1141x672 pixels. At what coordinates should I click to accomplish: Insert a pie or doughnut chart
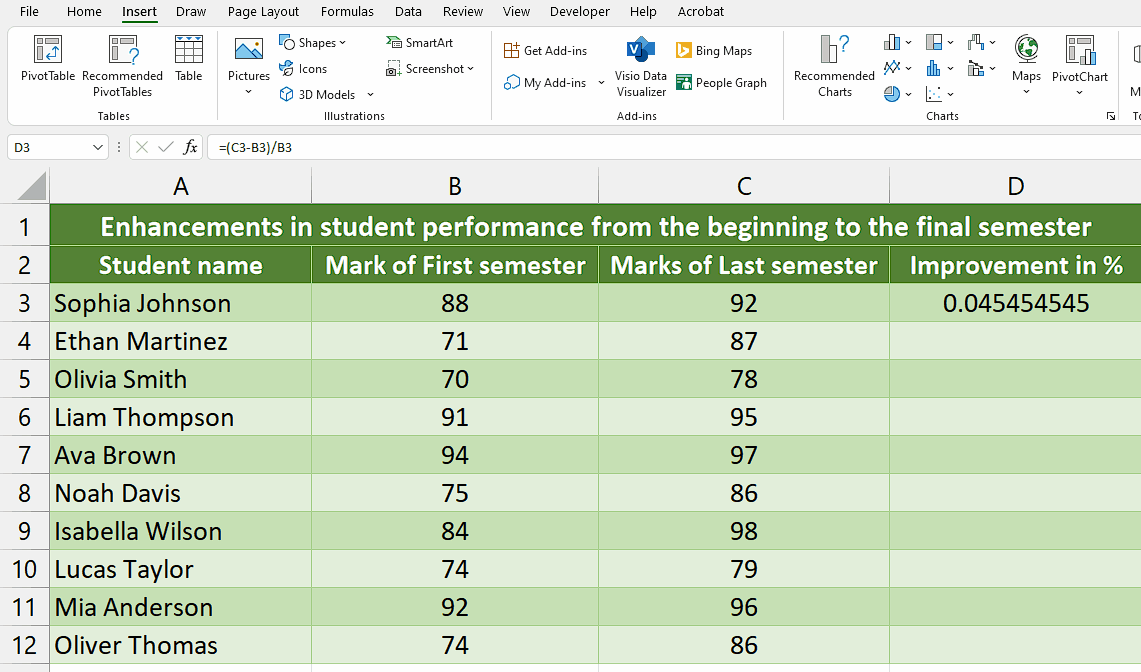[891, 94]
